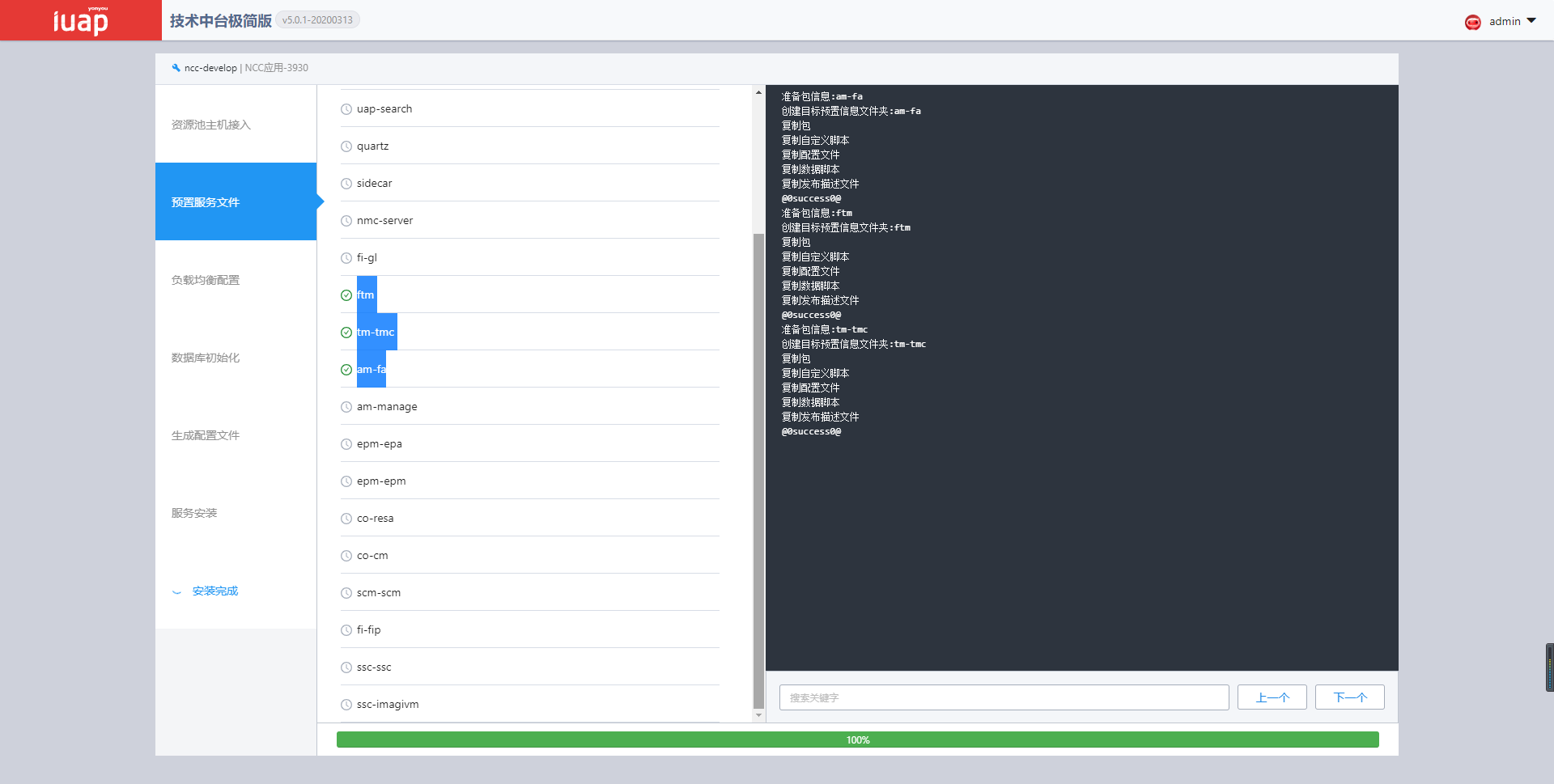This screenshot has height=784, width=1554.
Task: Click the clock icon beside epm-epm
Action: [346, 481]
